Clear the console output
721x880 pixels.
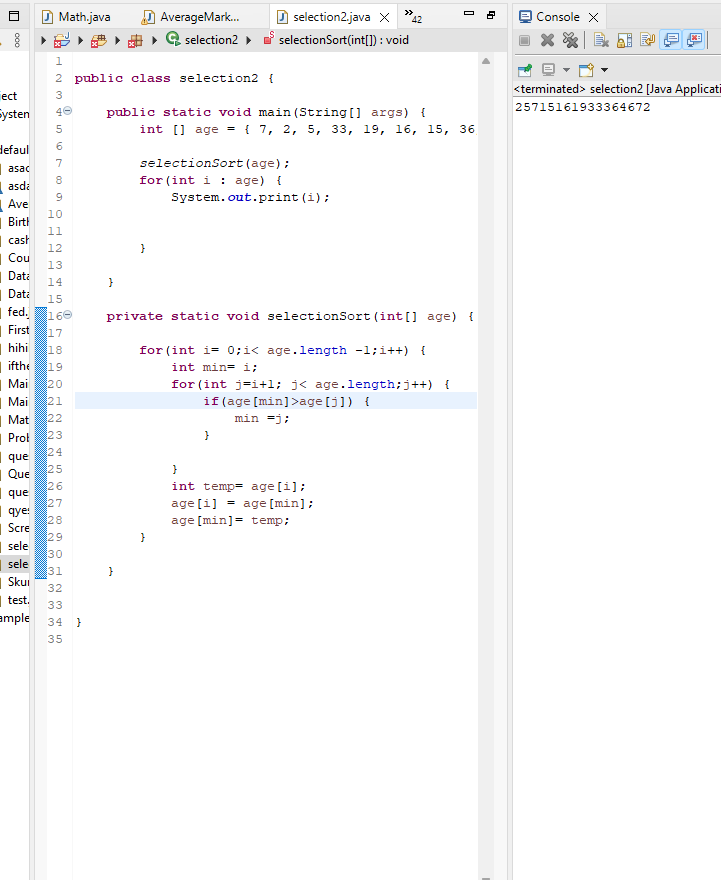pyautogui.click(x=601, y=40)
